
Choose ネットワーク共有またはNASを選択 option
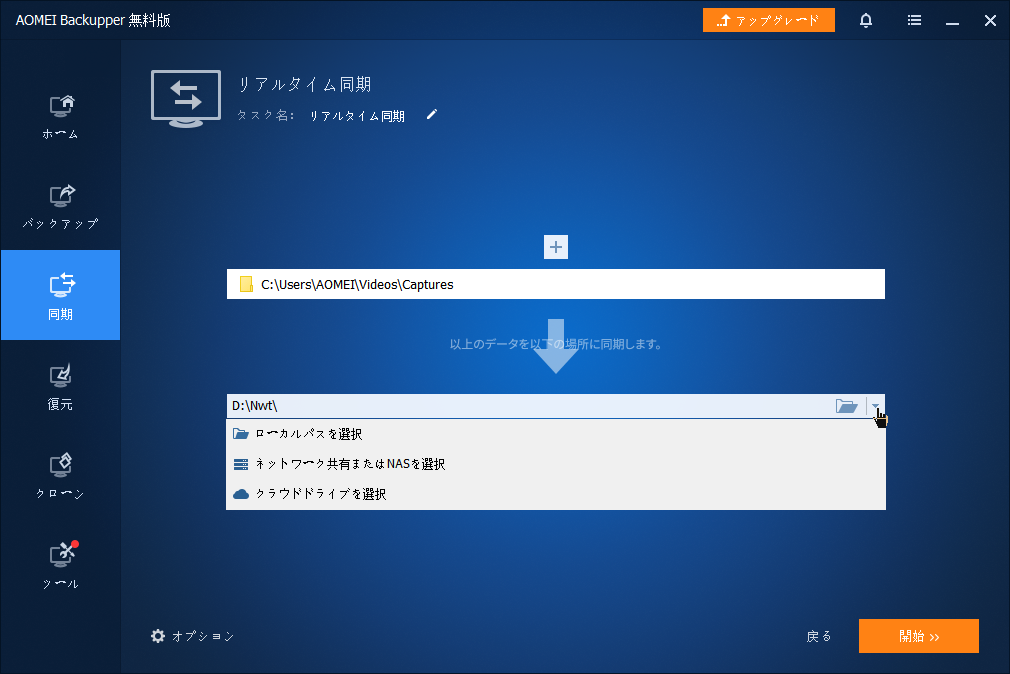click(556, 464)
